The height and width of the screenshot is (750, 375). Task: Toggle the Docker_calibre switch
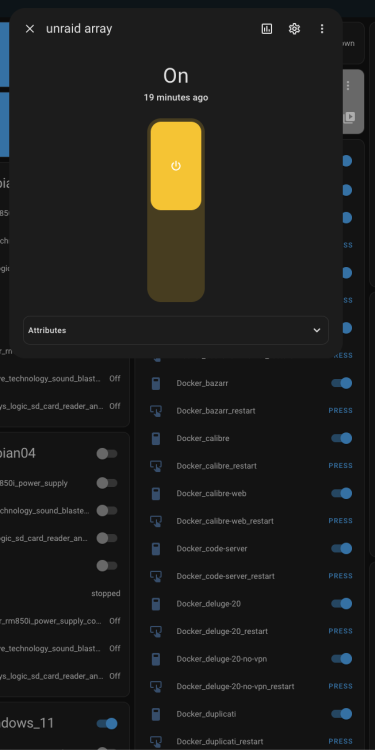342,438
